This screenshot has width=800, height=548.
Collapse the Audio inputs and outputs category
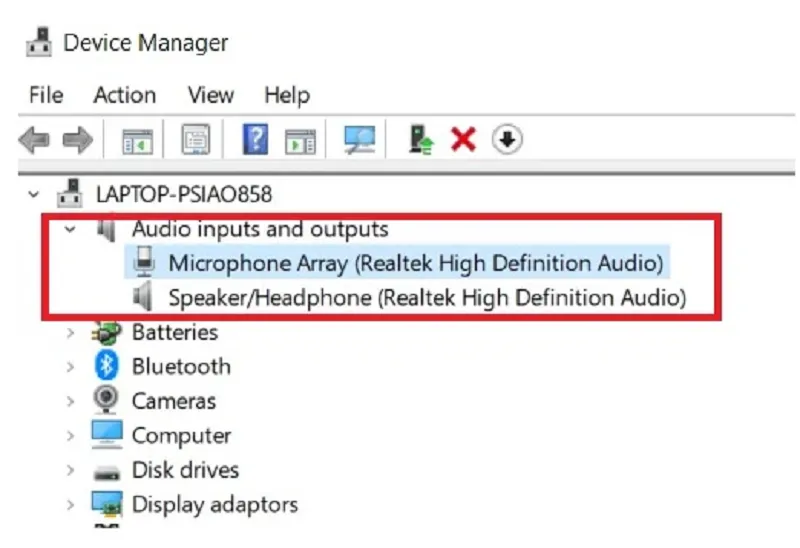coord(70,230)
